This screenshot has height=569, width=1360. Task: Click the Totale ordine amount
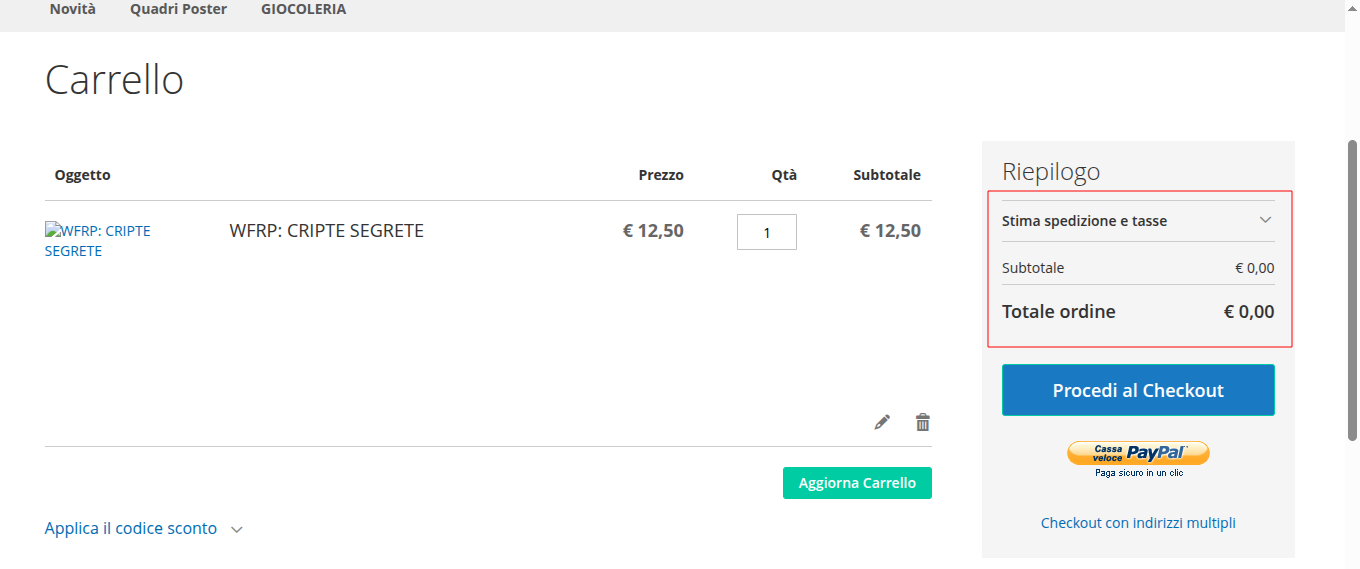coord(1249,312)
